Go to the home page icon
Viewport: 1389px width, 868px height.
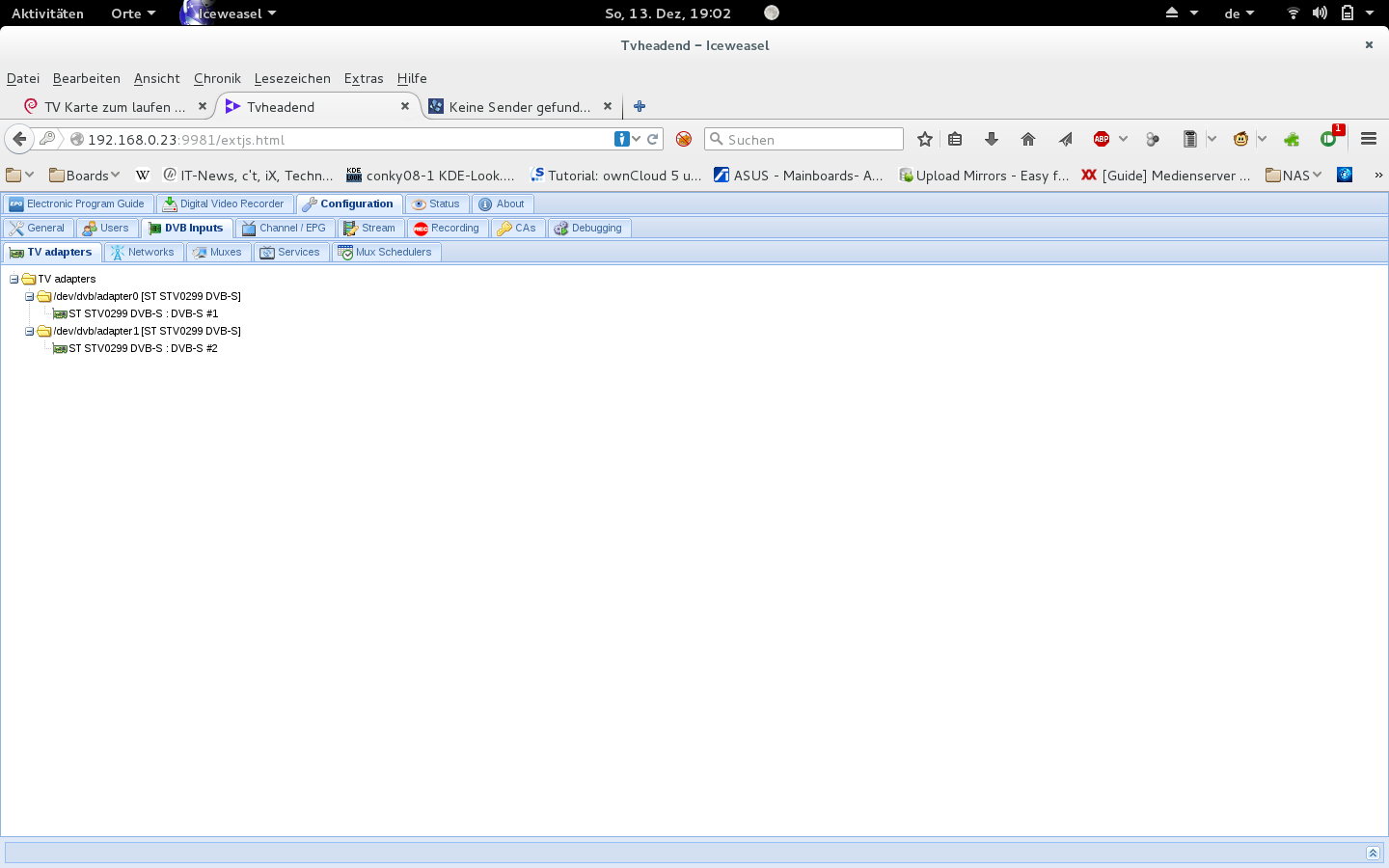point(1028,139)
